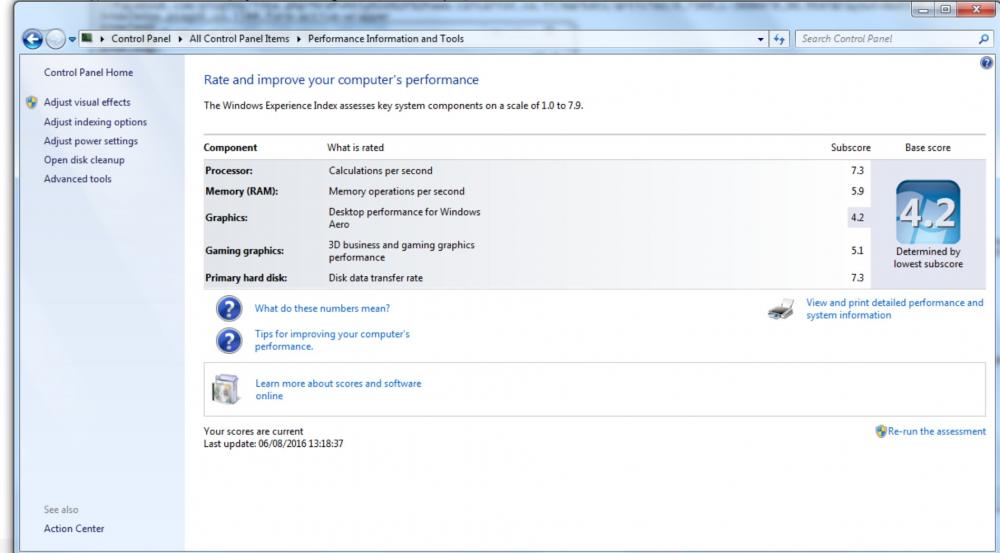Screen dimensions: 1000x553
Task: Click question icon beside What do these numbers mean
Action: 229,309
